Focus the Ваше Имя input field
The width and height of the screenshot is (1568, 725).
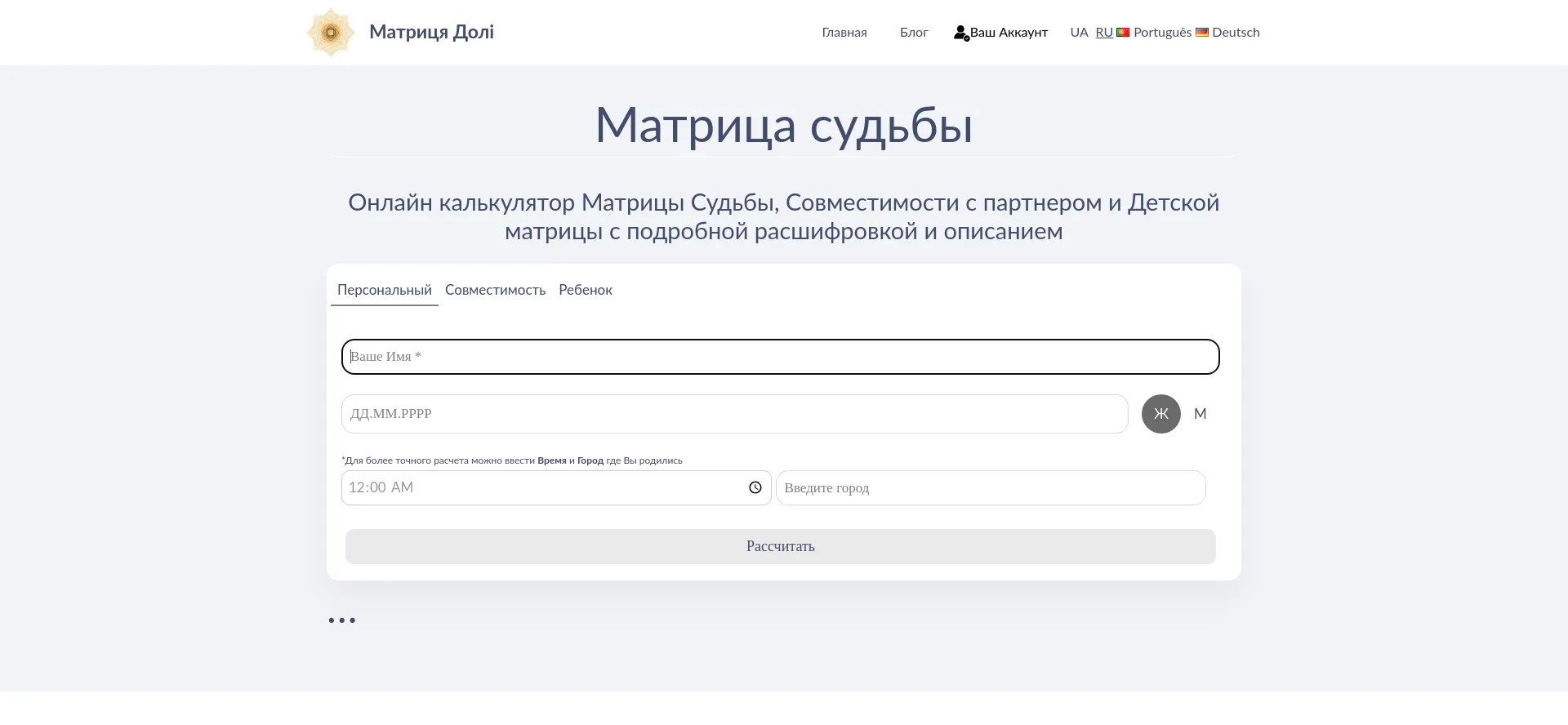(781, 357)
